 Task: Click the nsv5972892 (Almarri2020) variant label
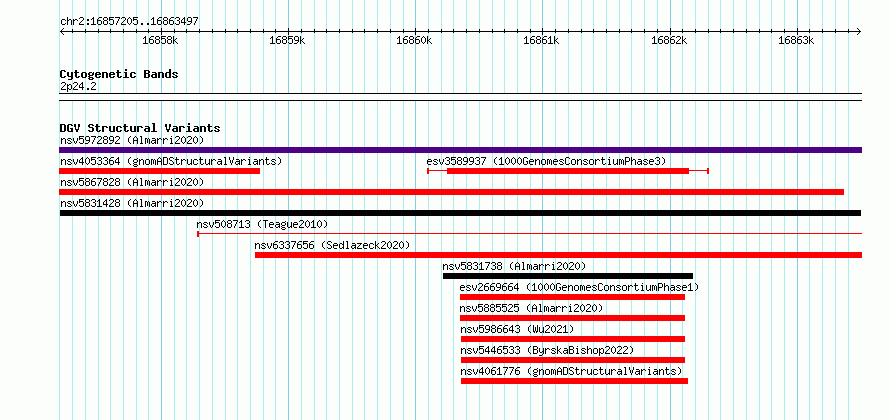point(132,140)
